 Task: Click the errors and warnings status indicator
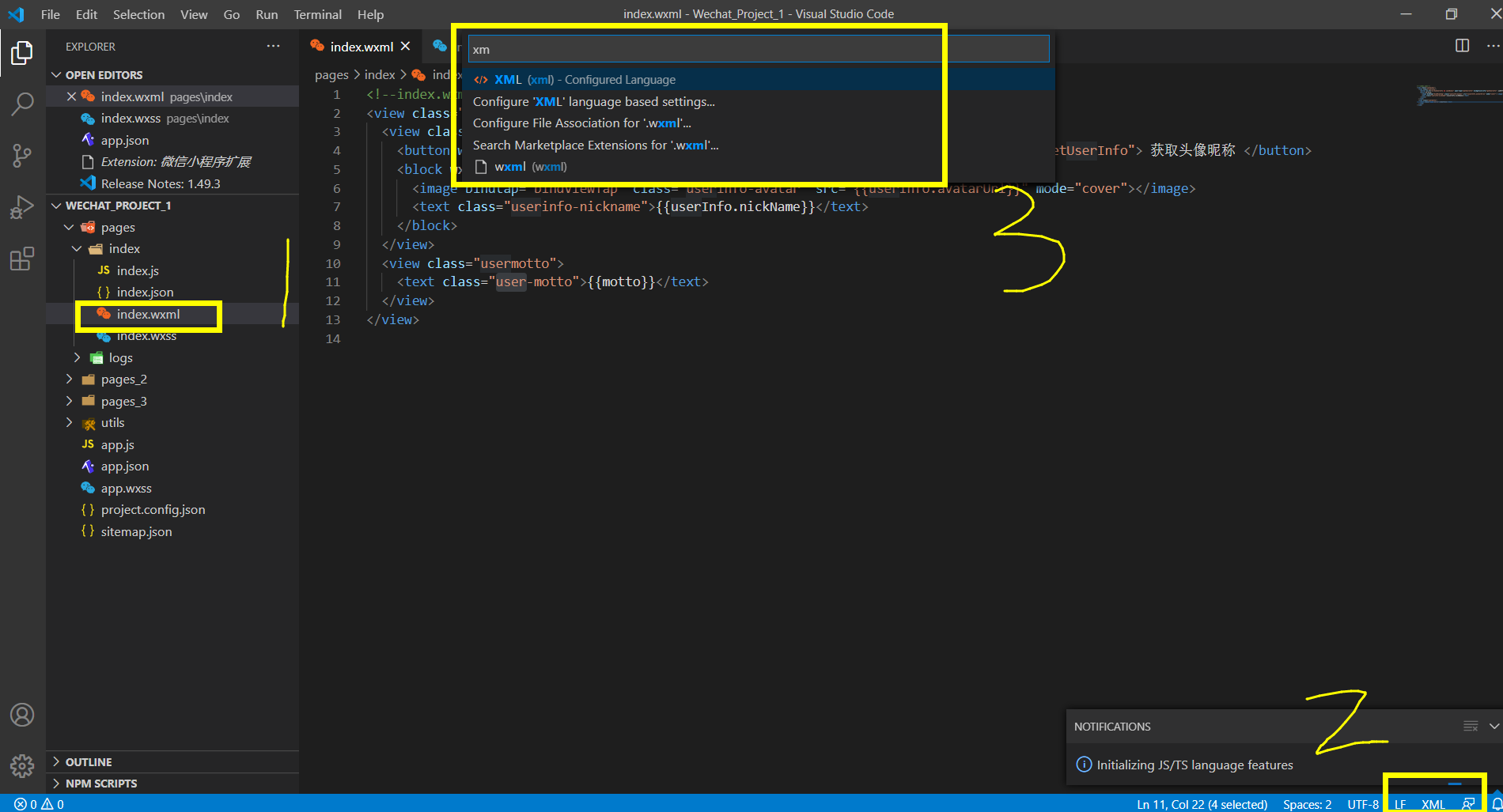click(40, 804)
